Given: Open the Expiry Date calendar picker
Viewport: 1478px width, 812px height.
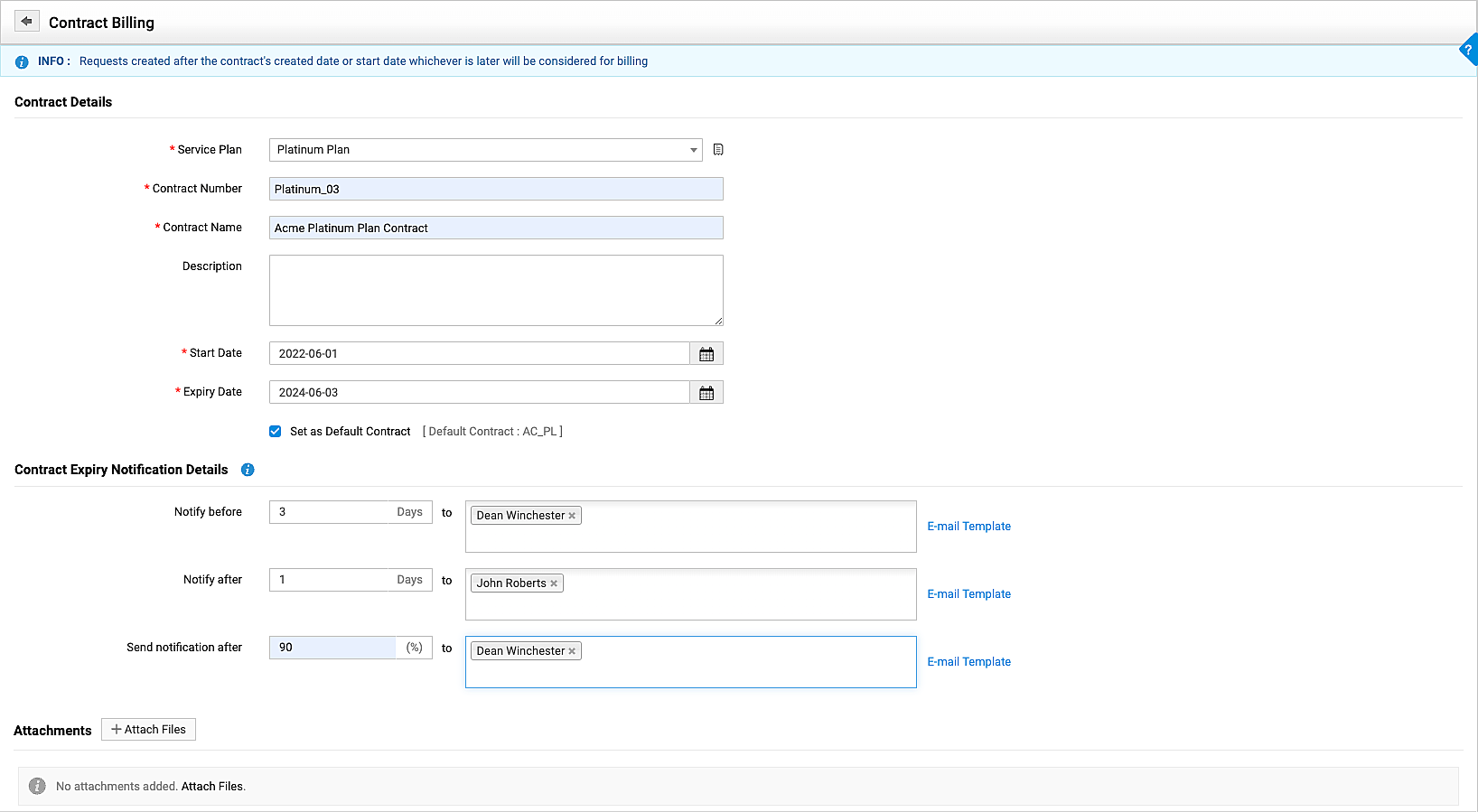Looking at the screenshot, I should click(706, 393).
